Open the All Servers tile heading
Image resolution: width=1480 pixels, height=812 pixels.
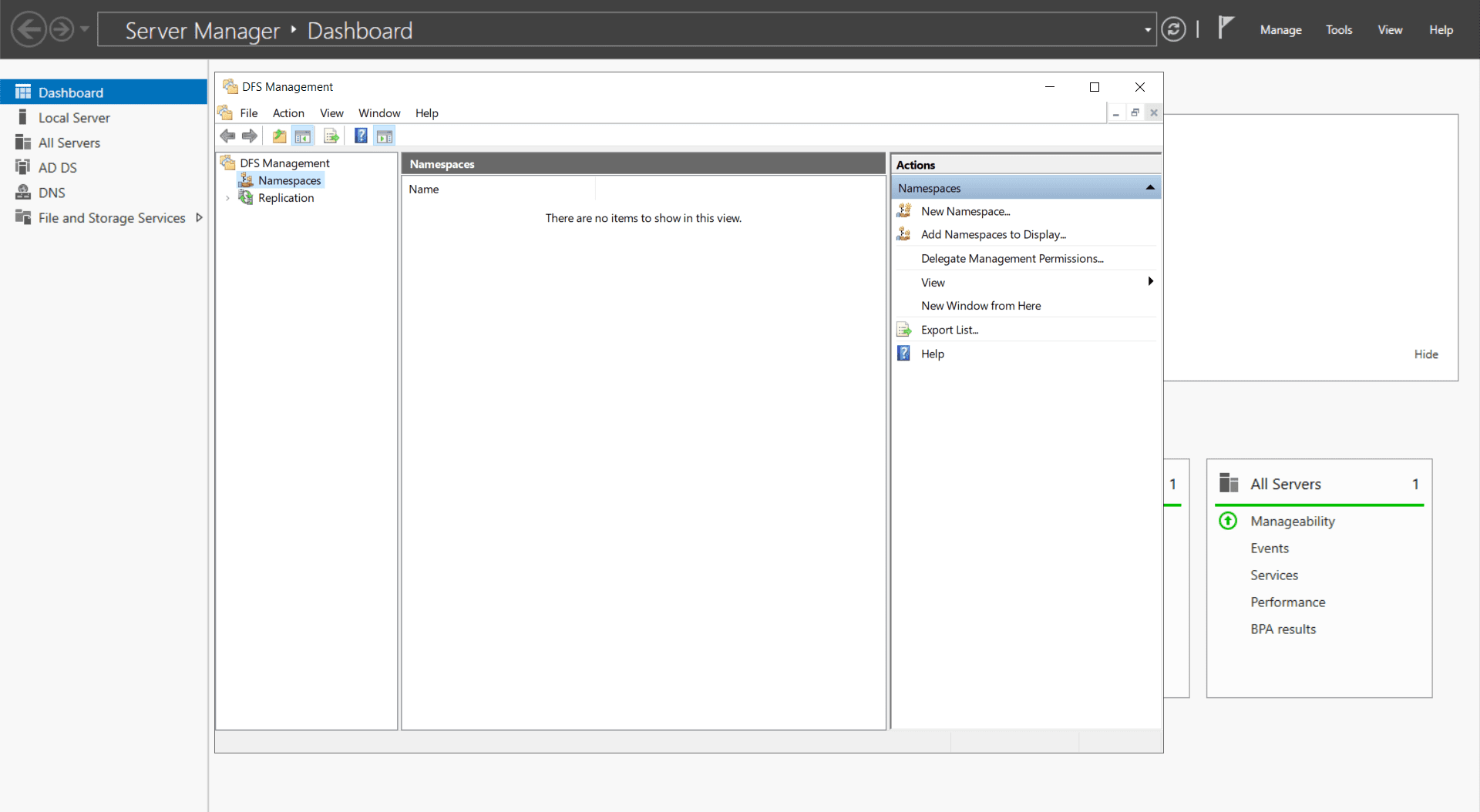point(1286,484)
